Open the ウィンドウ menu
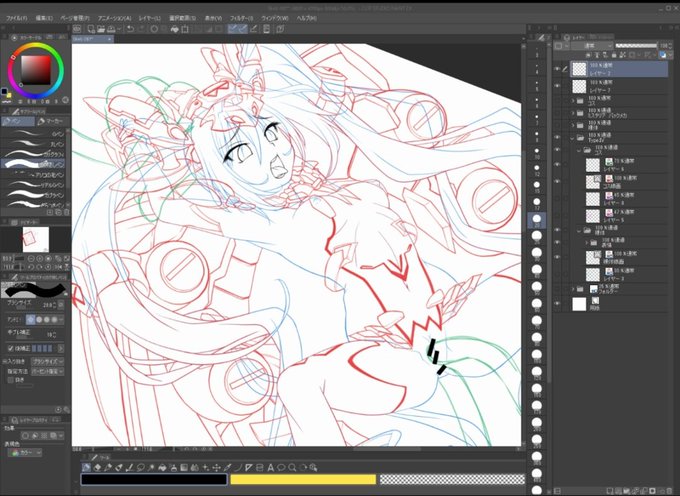The width and height of the screenshot is (680, 496). (x=275, y=18)
